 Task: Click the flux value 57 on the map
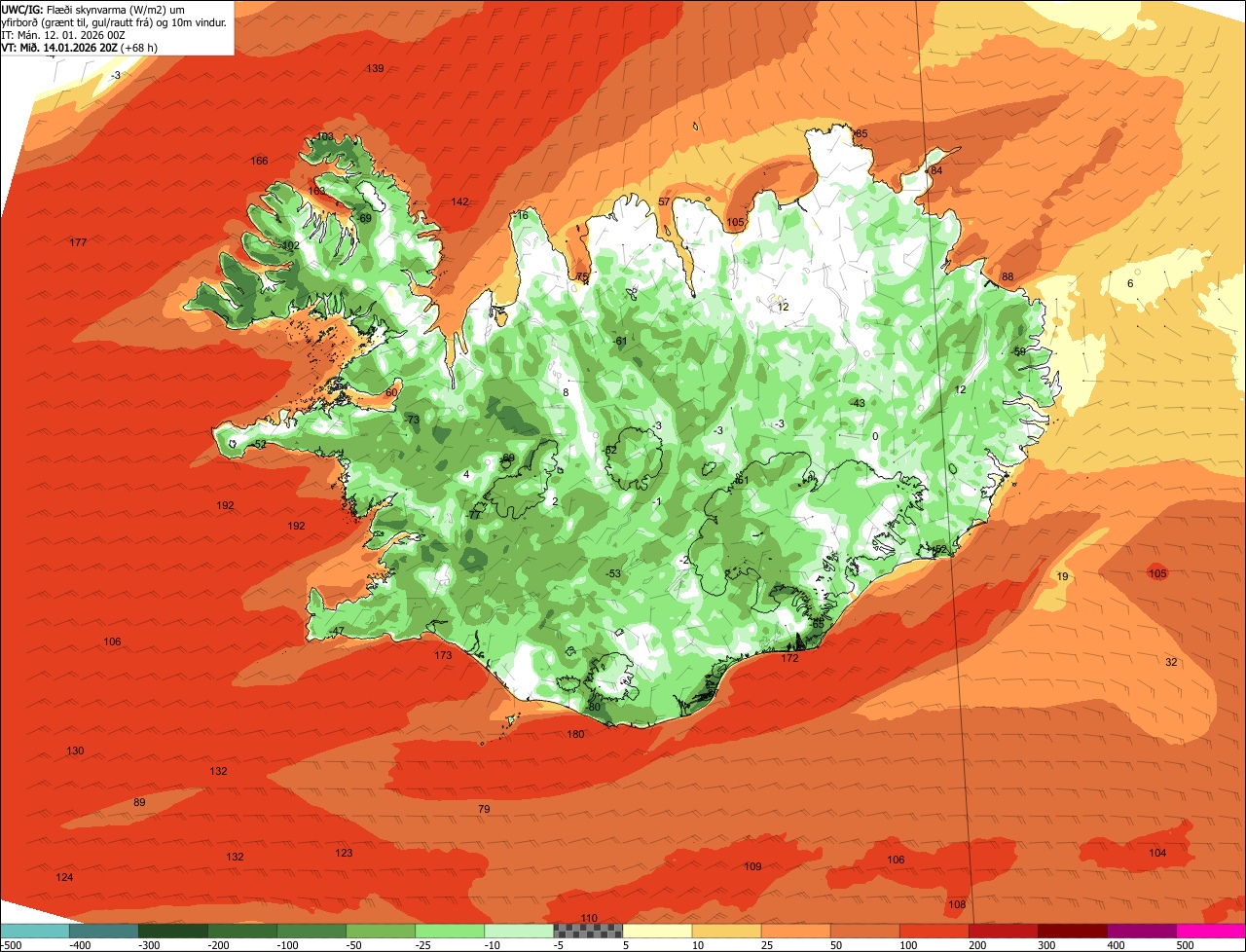[664, 201]
